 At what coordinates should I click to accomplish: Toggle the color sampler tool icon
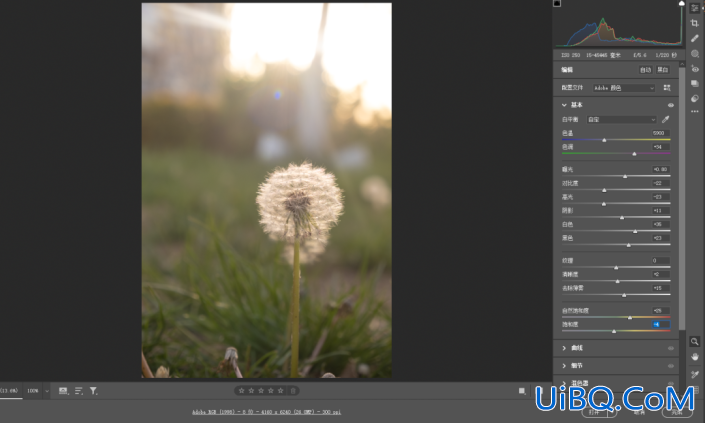(695, 374)
